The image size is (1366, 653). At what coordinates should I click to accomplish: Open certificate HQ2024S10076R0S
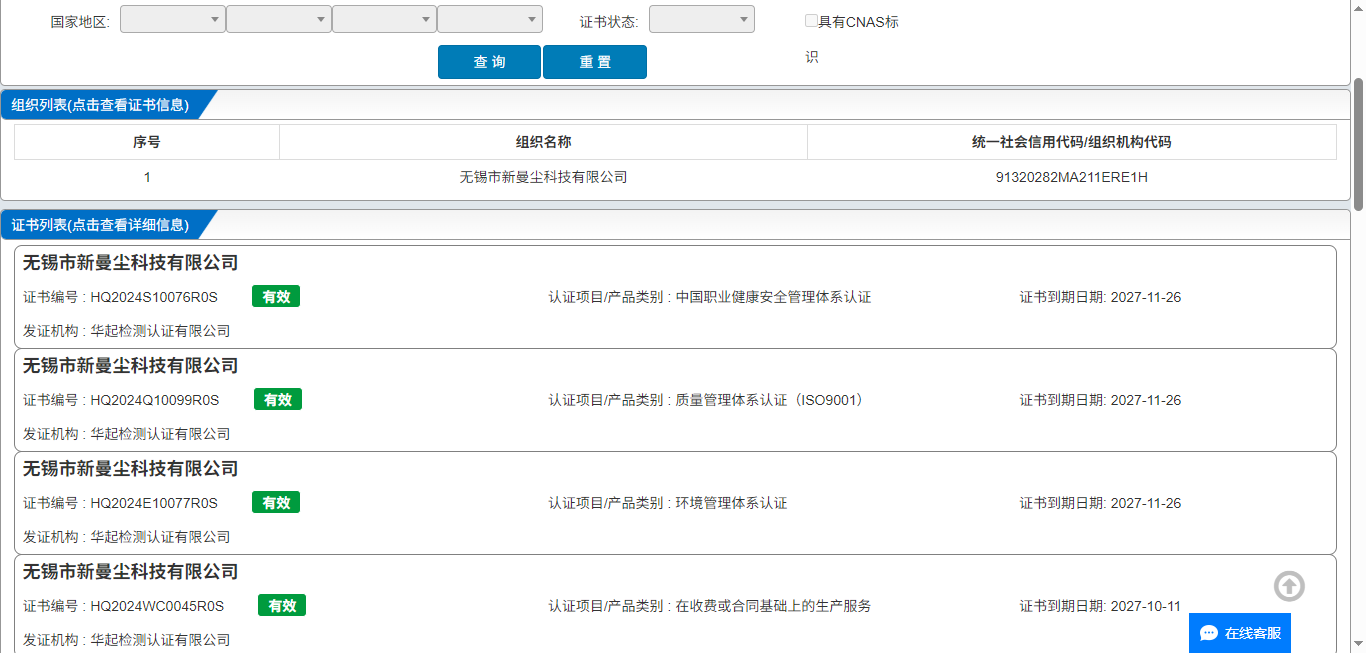pos(154,297)
